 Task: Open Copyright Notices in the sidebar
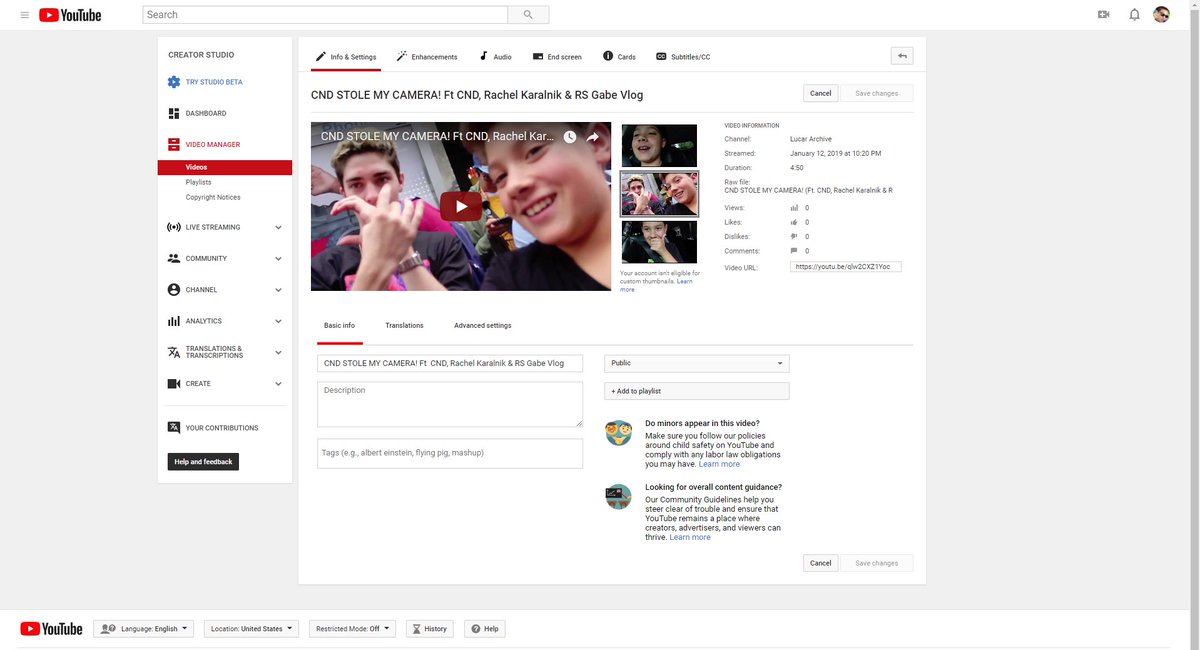point(213,197)
